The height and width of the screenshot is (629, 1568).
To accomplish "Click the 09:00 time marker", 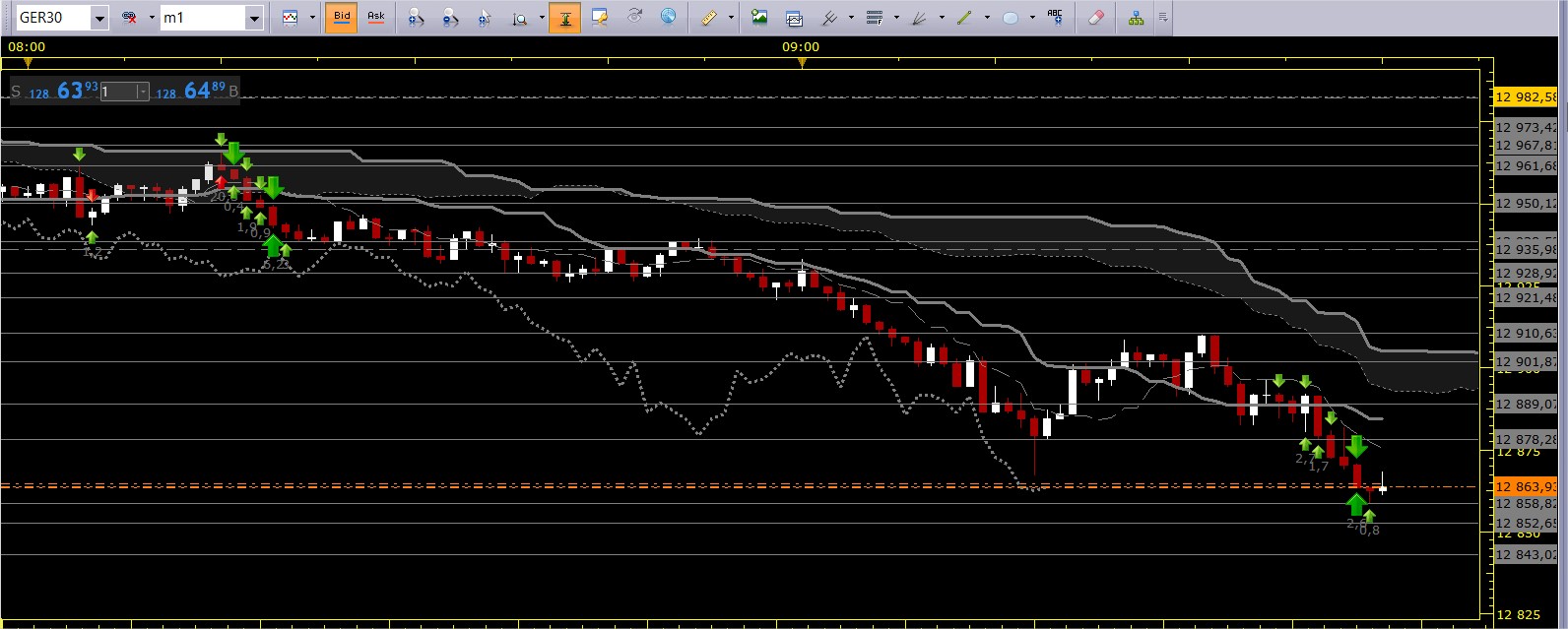I will (x=801, y=46).
